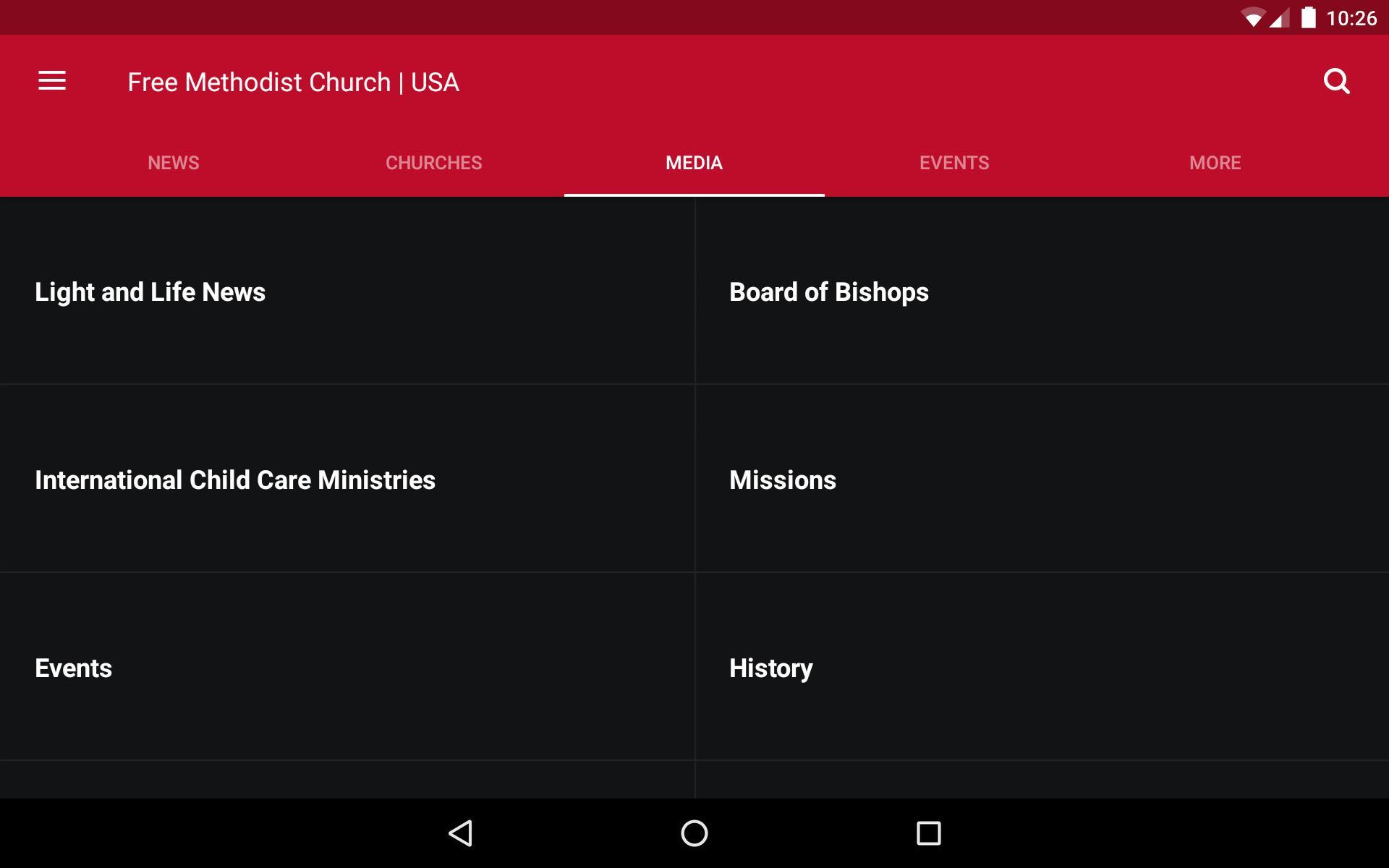Open the Events media category
Viewport: 1389px width, 868px height.
[x=347, y=667]
